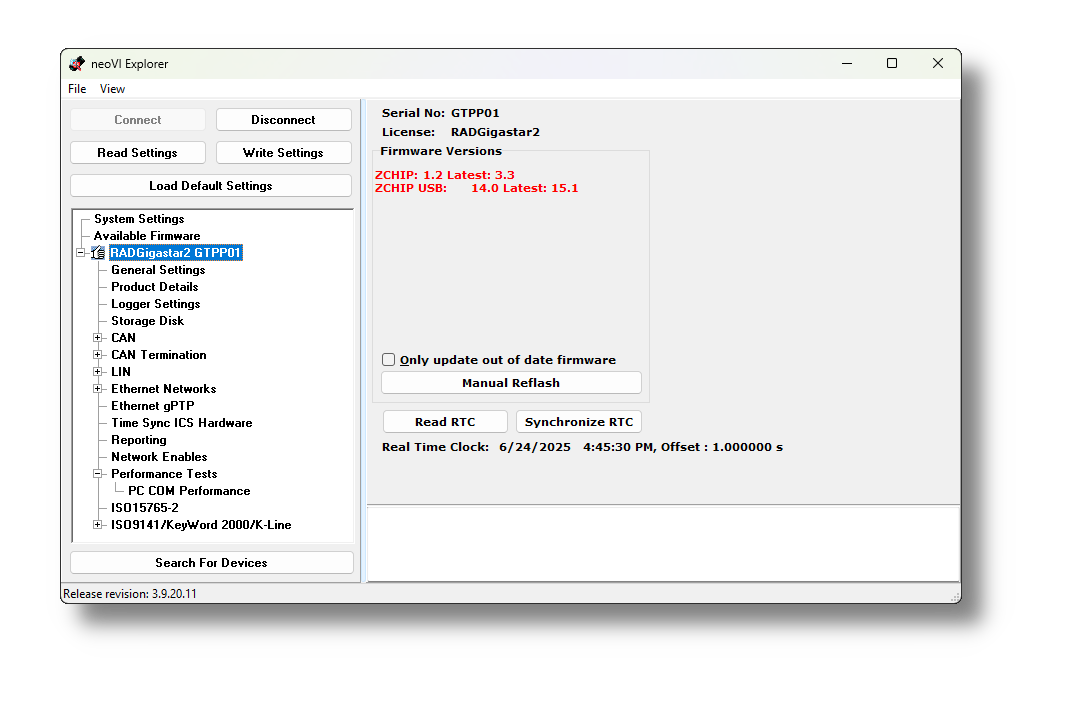Open the File menu
Image resolution: width=1089 pixels, height=711 pixels.
(x=76, y=88)
